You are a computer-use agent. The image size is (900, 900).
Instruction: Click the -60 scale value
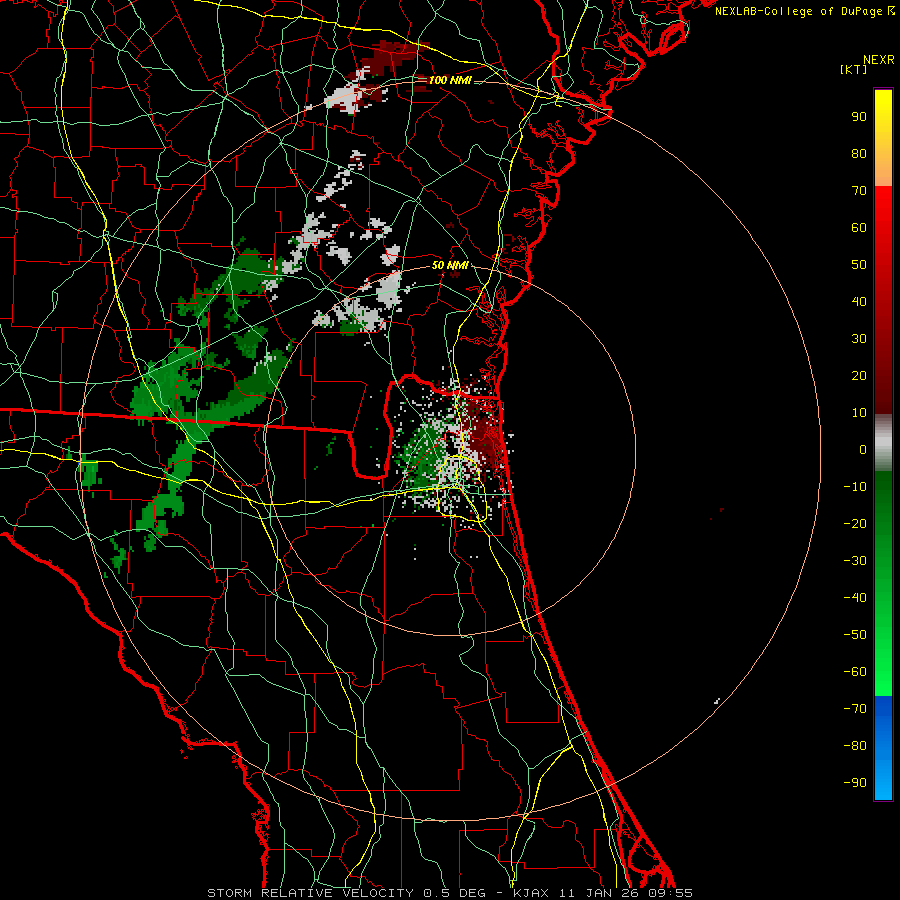click(x=855, y=672)
